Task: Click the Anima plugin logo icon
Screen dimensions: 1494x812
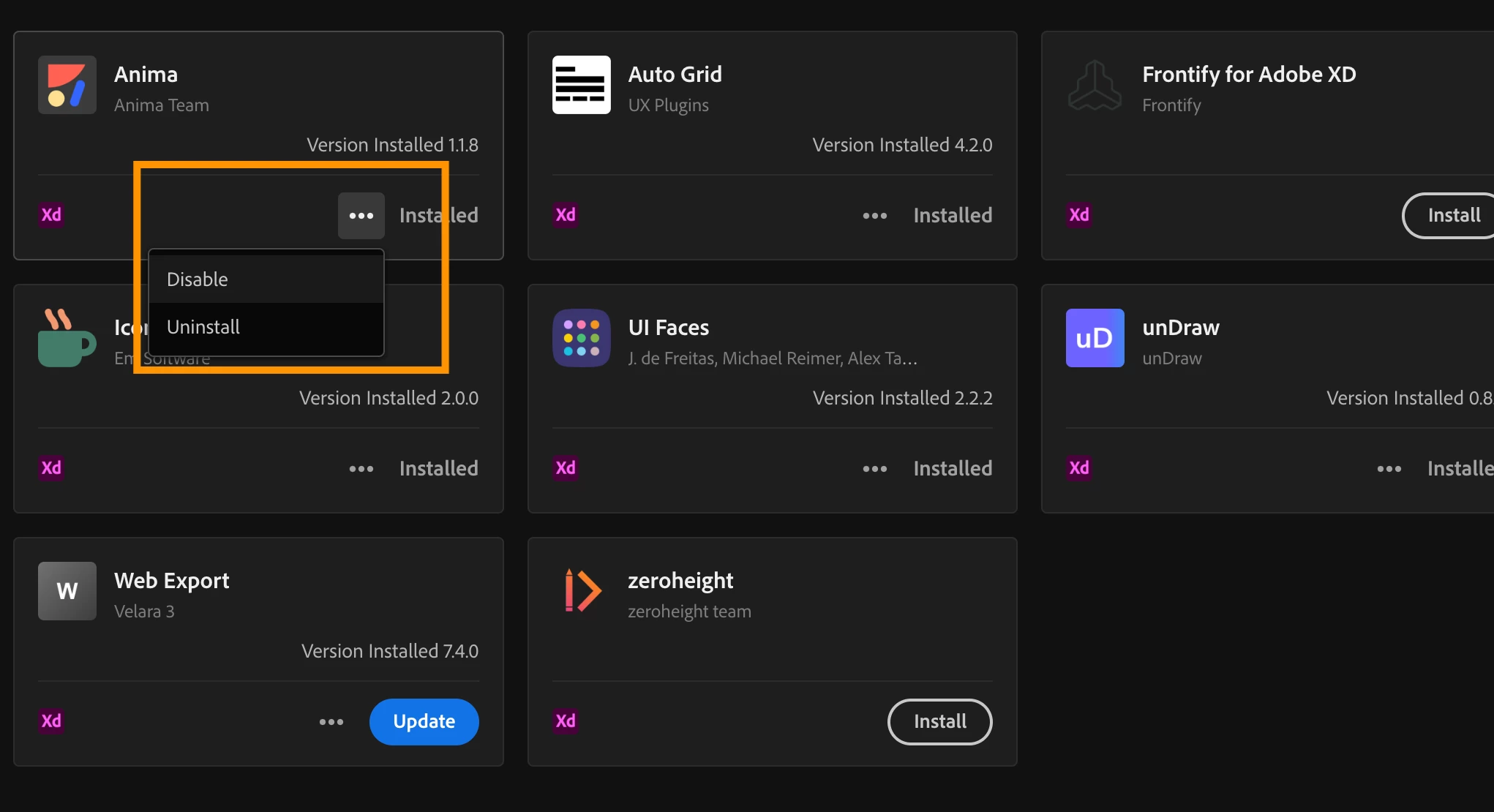Action: pos(67,85)
